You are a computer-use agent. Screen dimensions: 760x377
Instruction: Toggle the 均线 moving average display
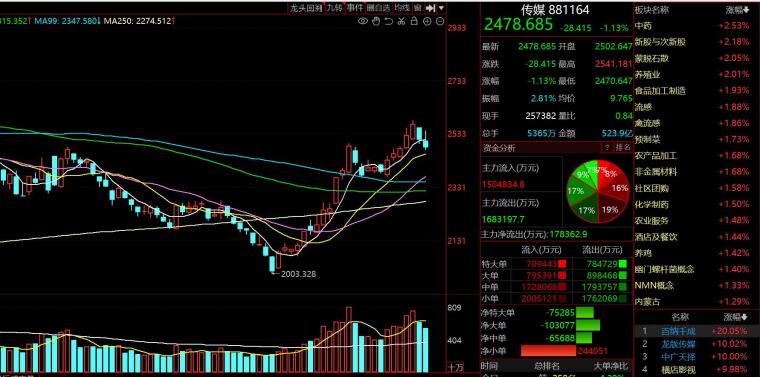pyautogui.click(x=402, y=8)
